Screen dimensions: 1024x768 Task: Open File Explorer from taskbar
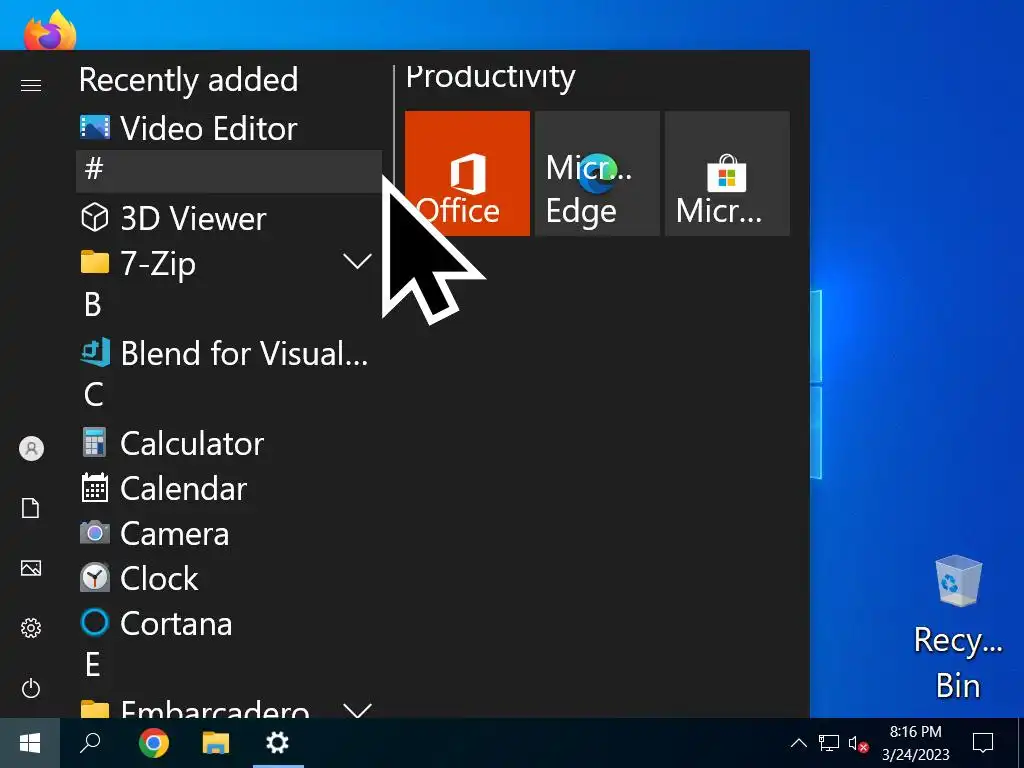coord(216,743)
